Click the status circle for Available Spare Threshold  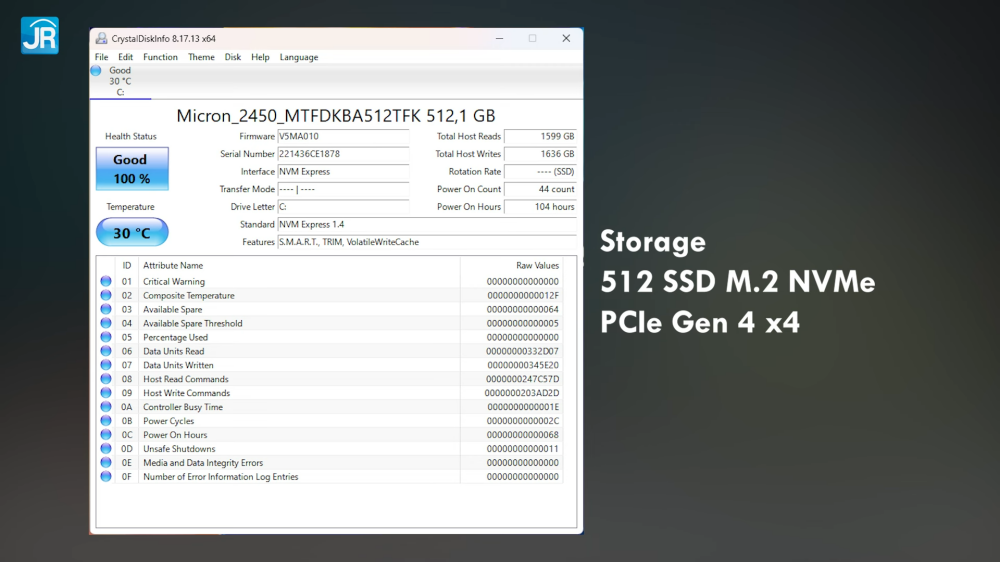(106, 323)
